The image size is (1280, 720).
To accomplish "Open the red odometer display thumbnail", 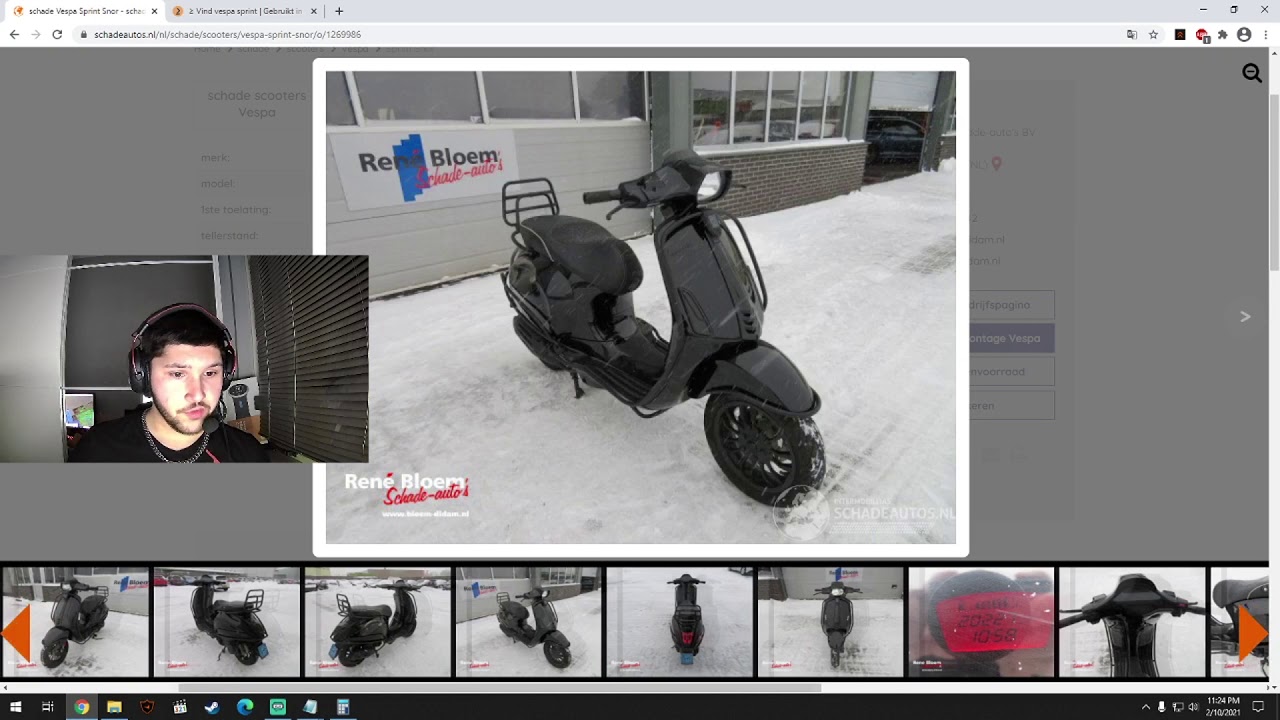I will pyautogui.click(x=982, y=622).
